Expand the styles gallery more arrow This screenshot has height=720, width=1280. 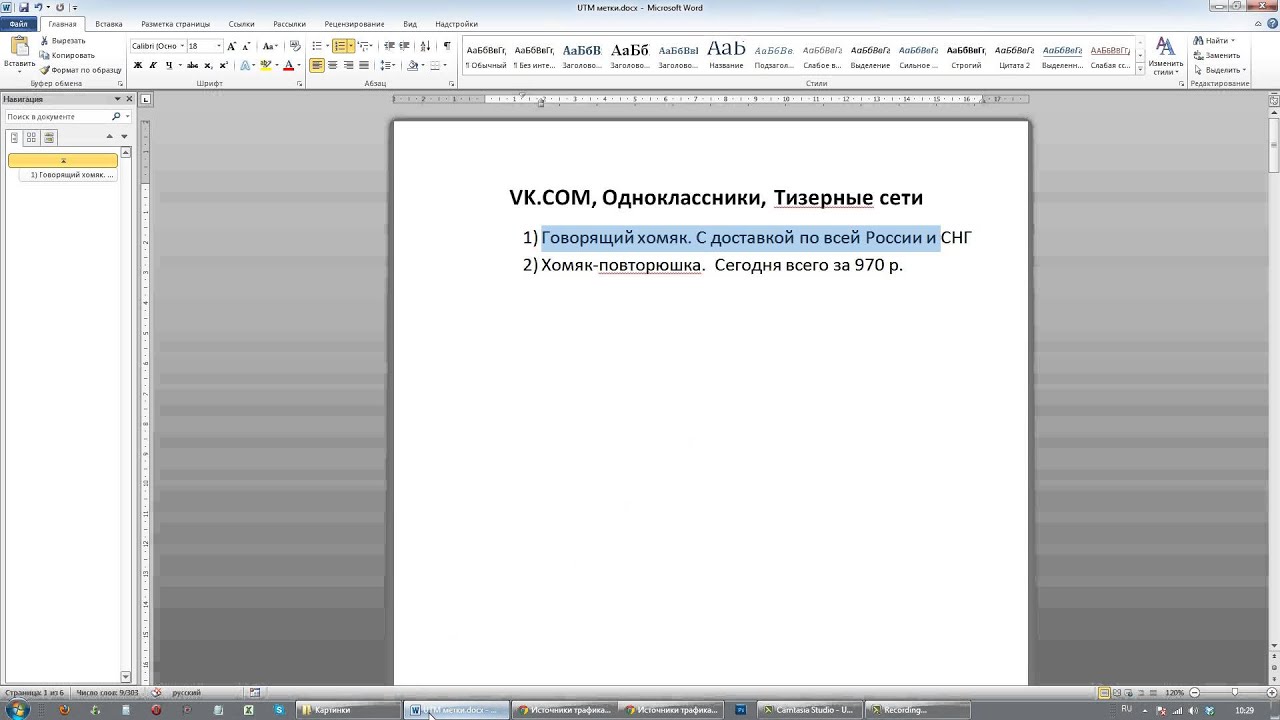pos(1138,68)
